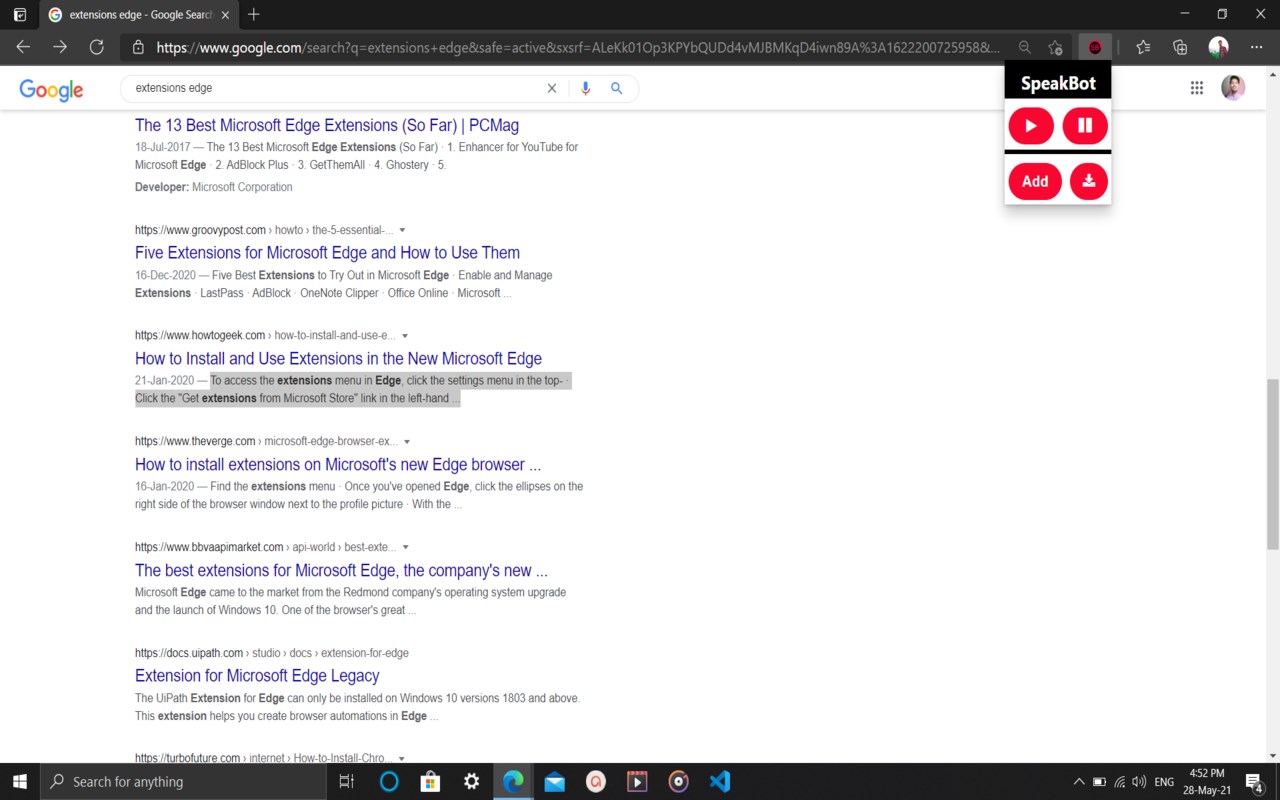
Task: Expand groovypost result options arrow
Action: coord(402,230)
